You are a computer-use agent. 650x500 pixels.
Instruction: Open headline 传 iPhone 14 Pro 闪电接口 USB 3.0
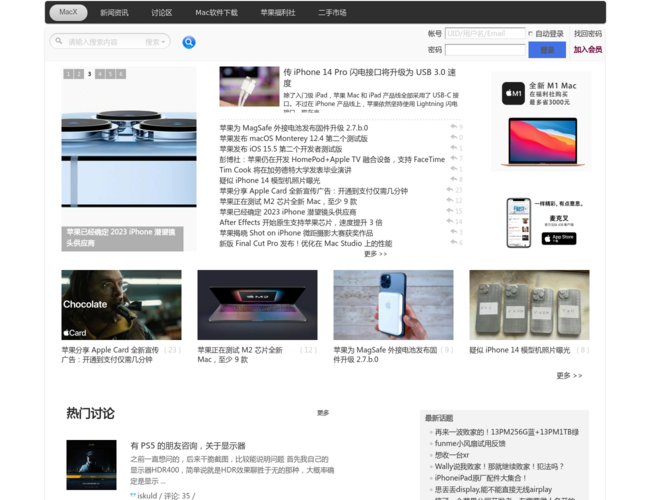[370, 78]
